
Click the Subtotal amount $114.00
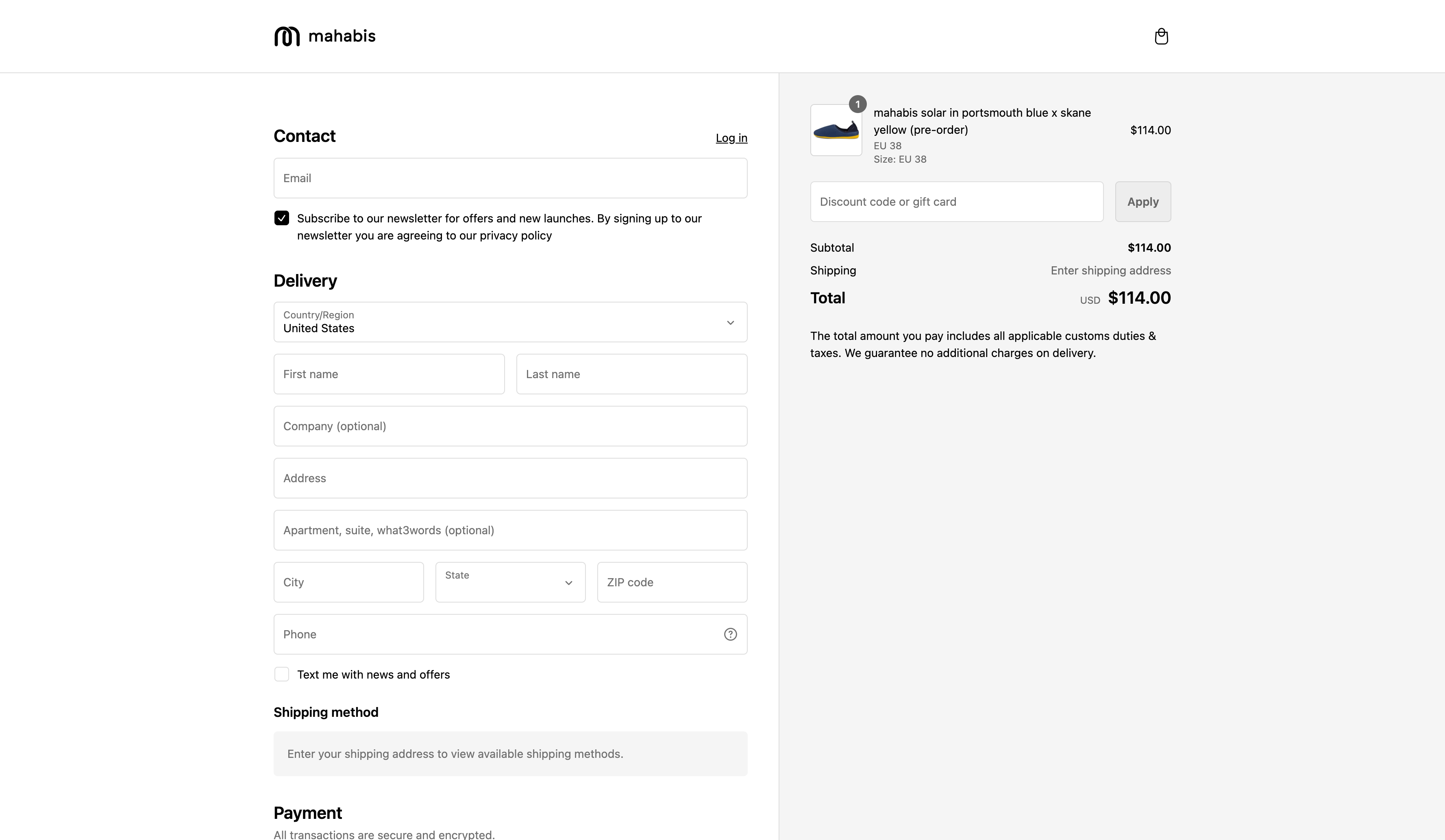point(1149,248)
